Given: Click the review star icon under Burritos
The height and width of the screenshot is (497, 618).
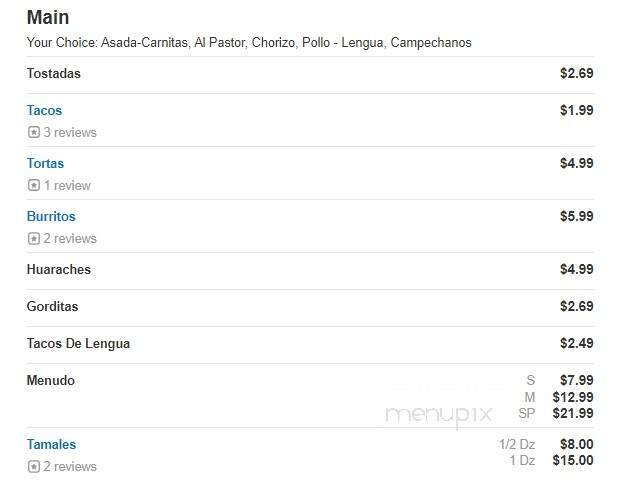Looking at the screenshot, I should pyautogui.click(x=33, y=239).
